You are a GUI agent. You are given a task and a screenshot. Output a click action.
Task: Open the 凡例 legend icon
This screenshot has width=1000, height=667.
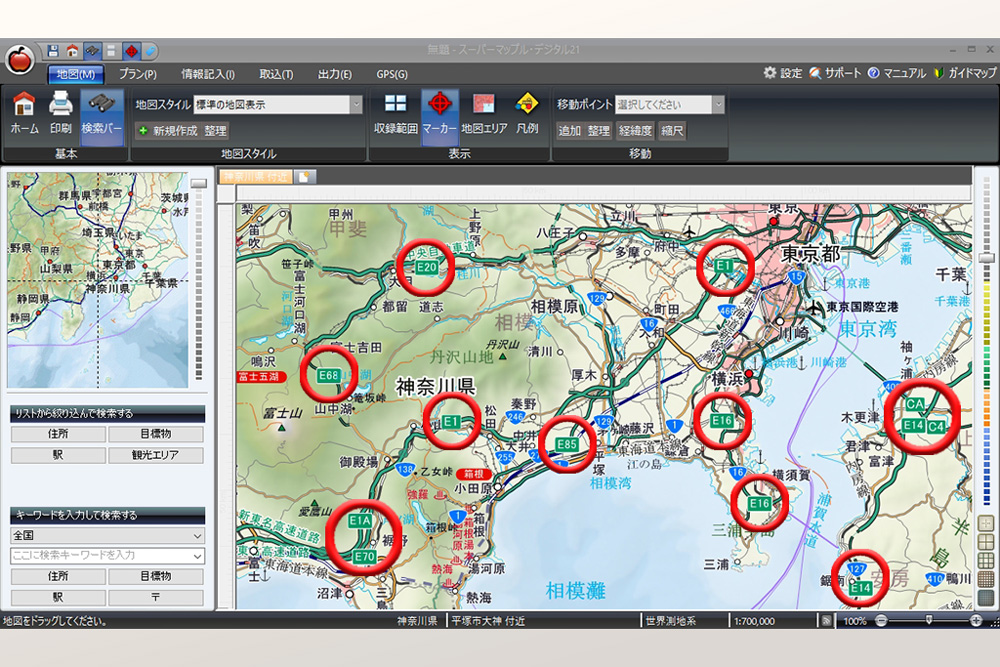click(x=527, y=113)
